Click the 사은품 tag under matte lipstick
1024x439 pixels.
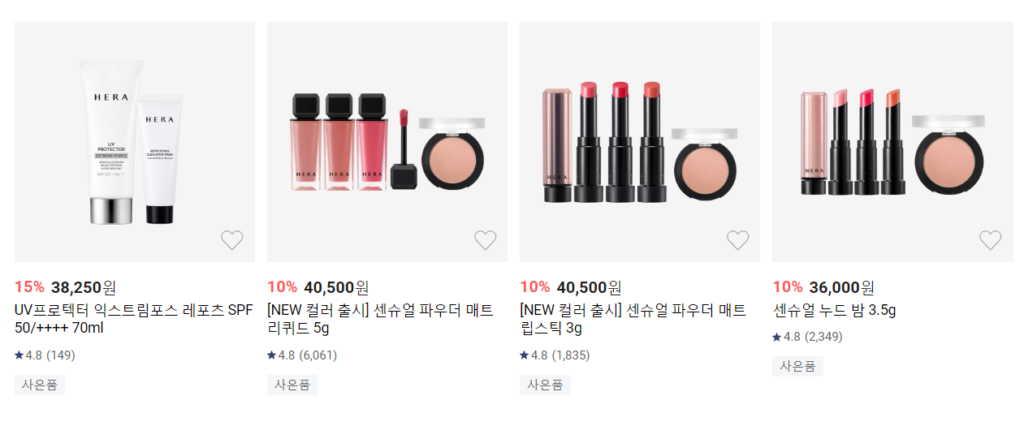545,385
